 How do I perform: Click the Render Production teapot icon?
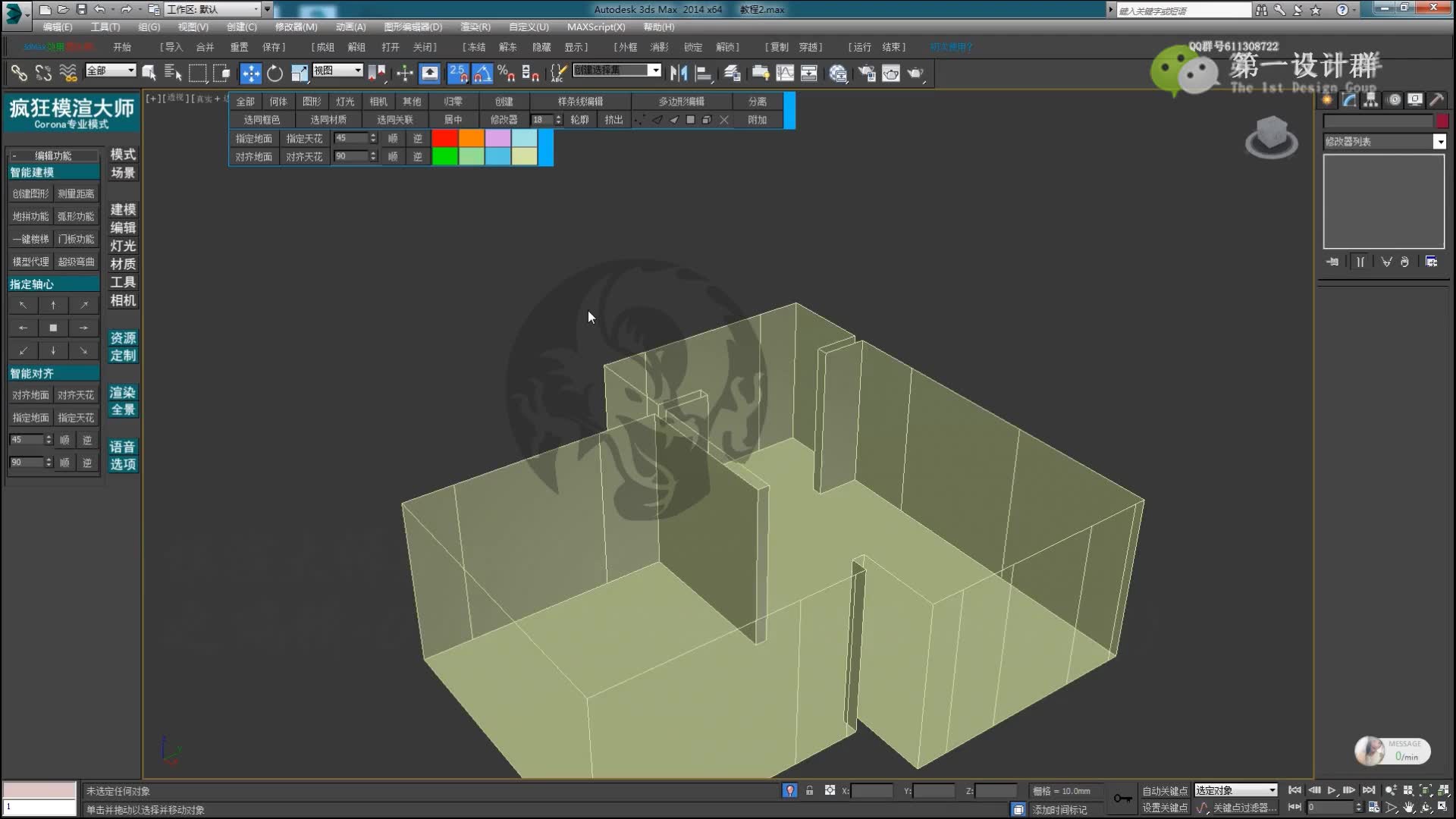tap(915, 73)
